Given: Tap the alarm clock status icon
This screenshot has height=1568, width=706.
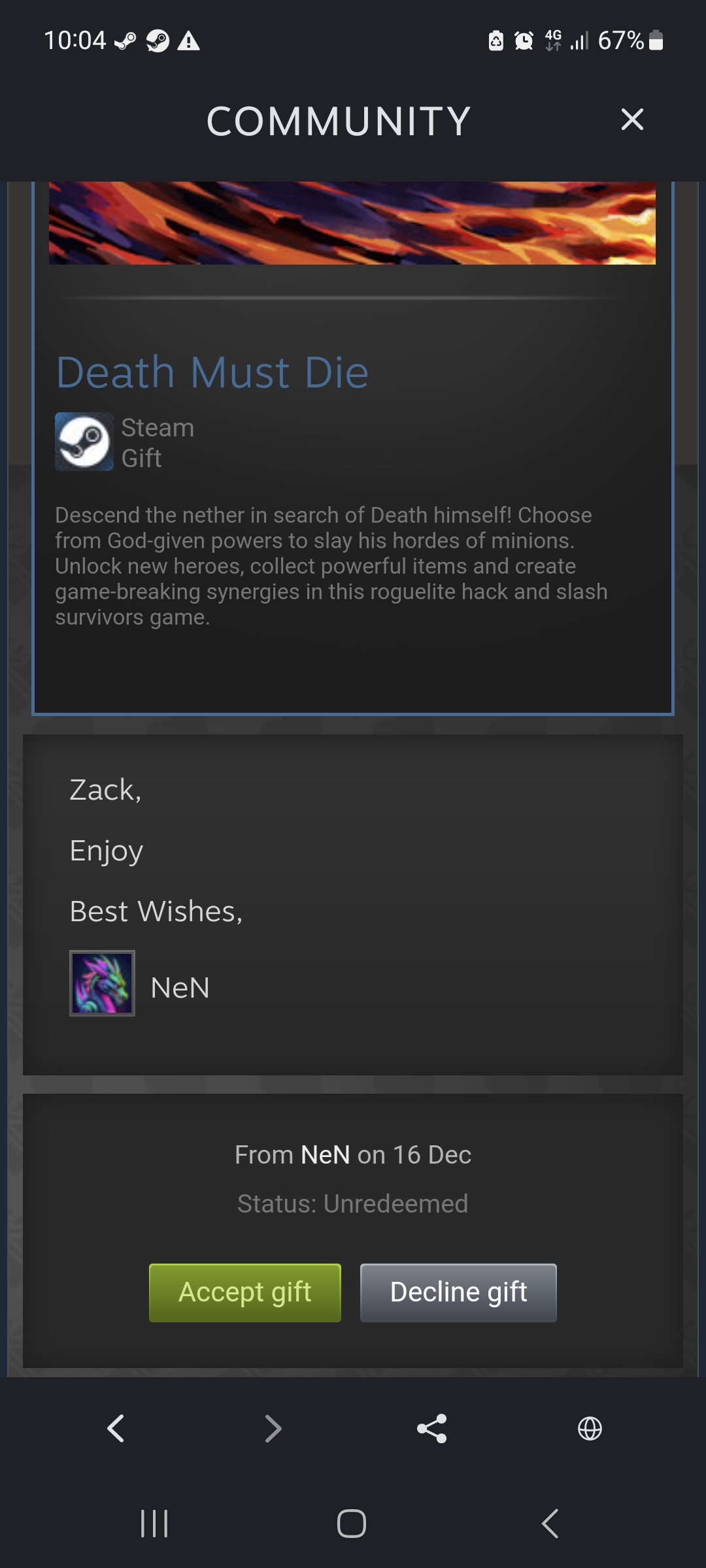Looking at the screenshot, I should [x=524, y=41].
